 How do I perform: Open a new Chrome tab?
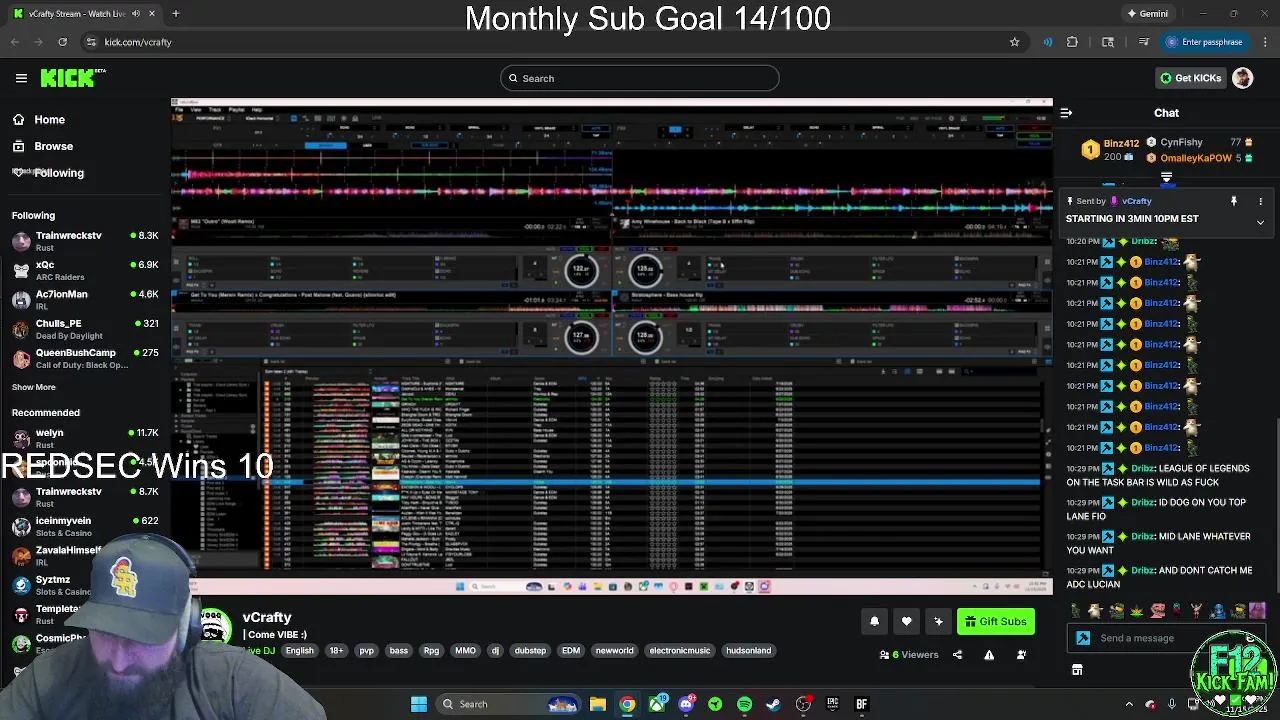click(x=175, y=14)
